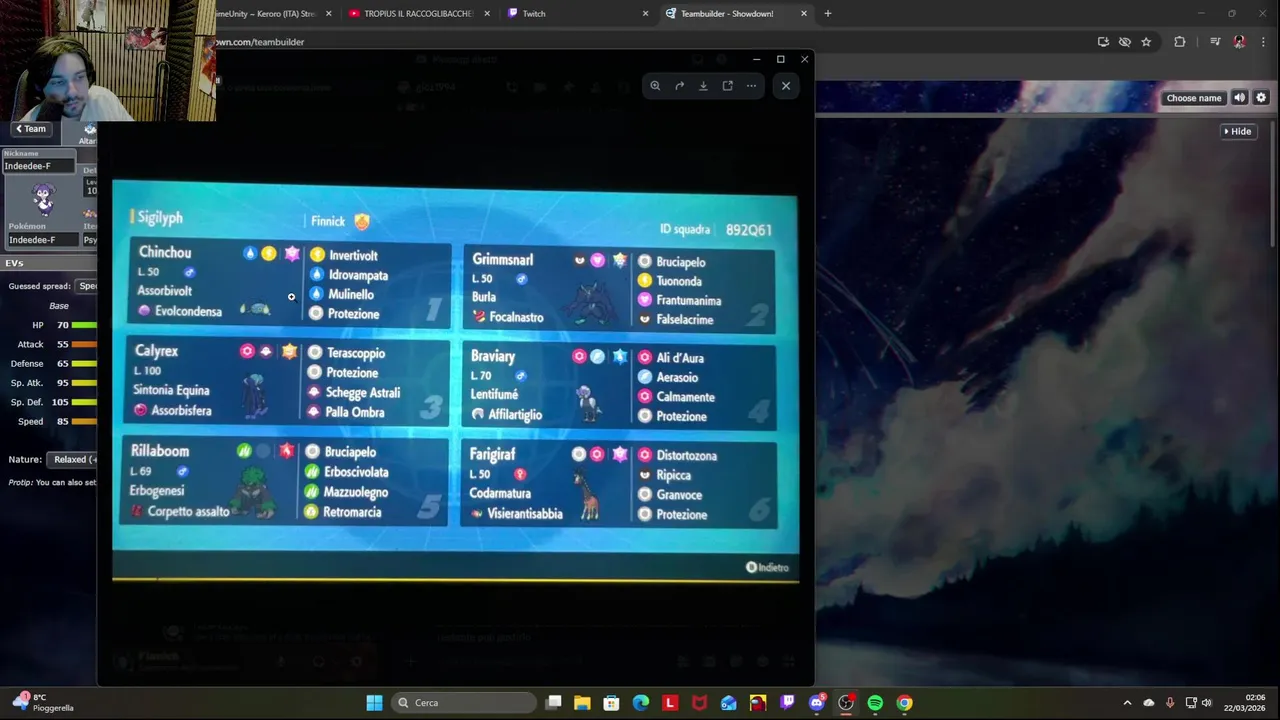Open McAfee from the taskbar
Image resolution: width=1280 pixels, height=720 pixels.
pos(699,703)
